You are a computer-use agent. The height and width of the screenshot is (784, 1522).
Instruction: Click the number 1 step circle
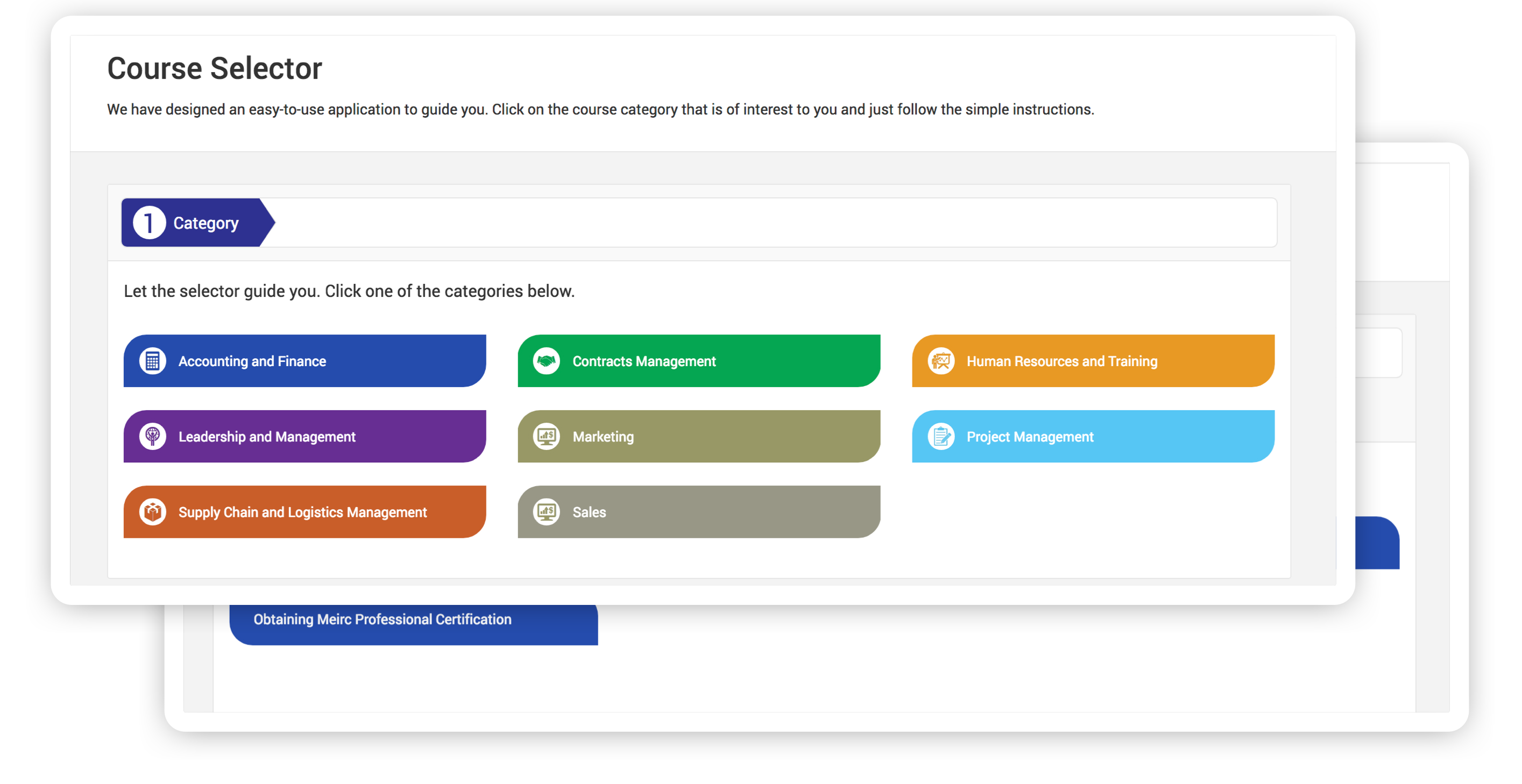148,223
